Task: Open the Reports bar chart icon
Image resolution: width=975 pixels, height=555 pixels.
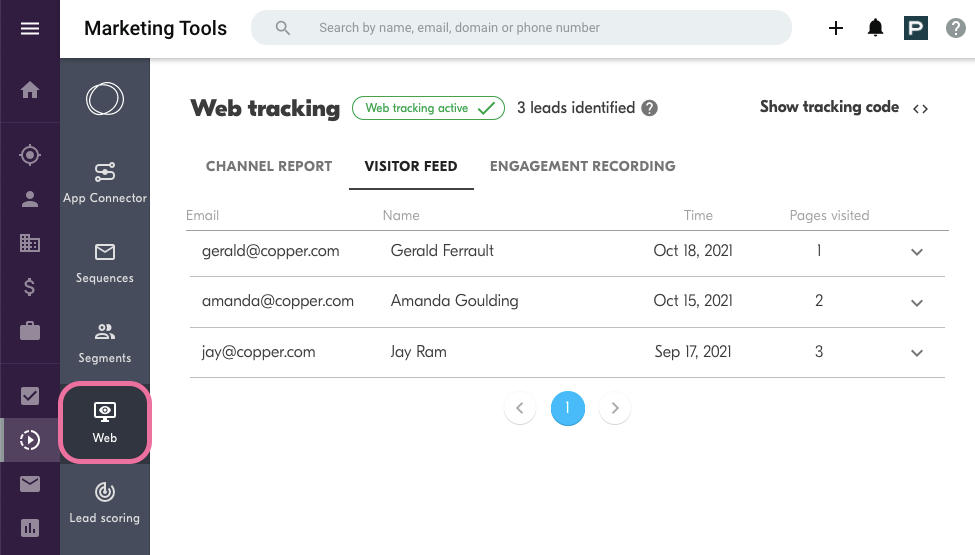Action: [30, 528]
